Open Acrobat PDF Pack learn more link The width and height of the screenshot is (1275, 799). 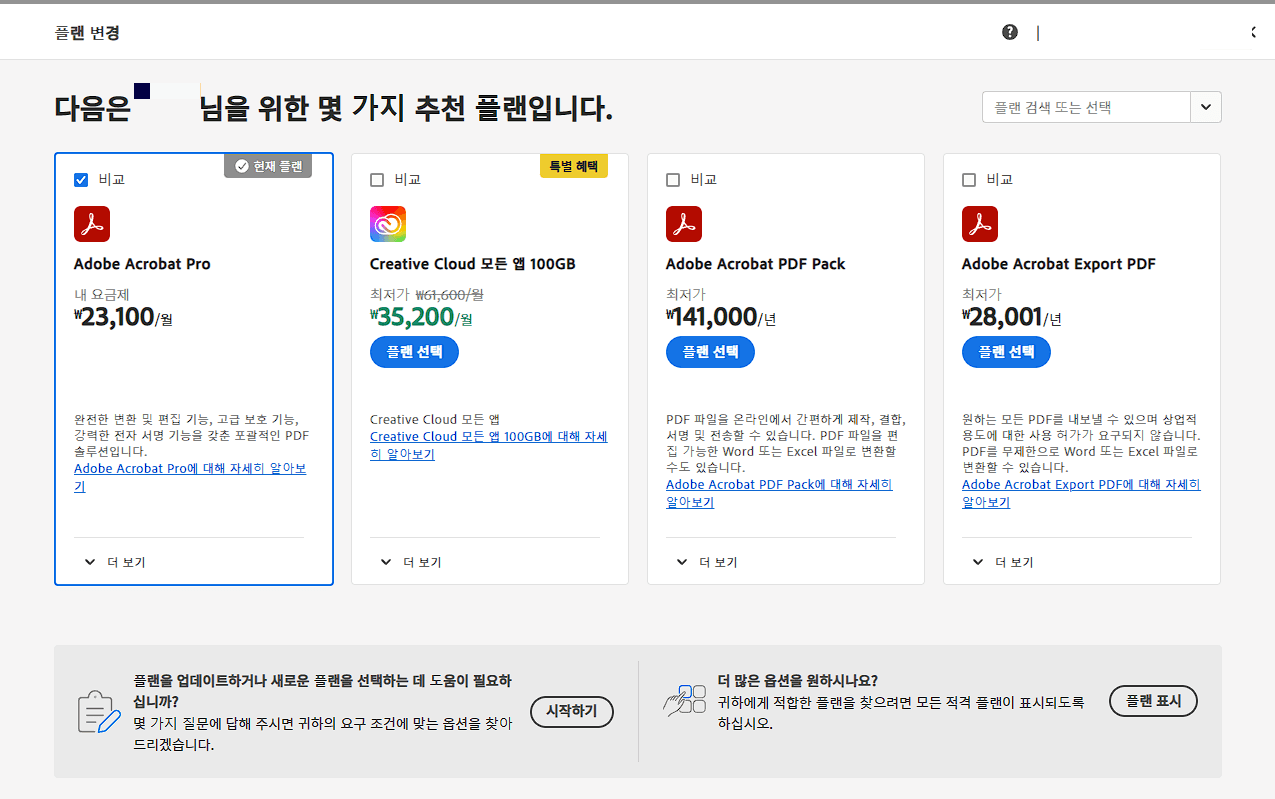tap(779, 494)
